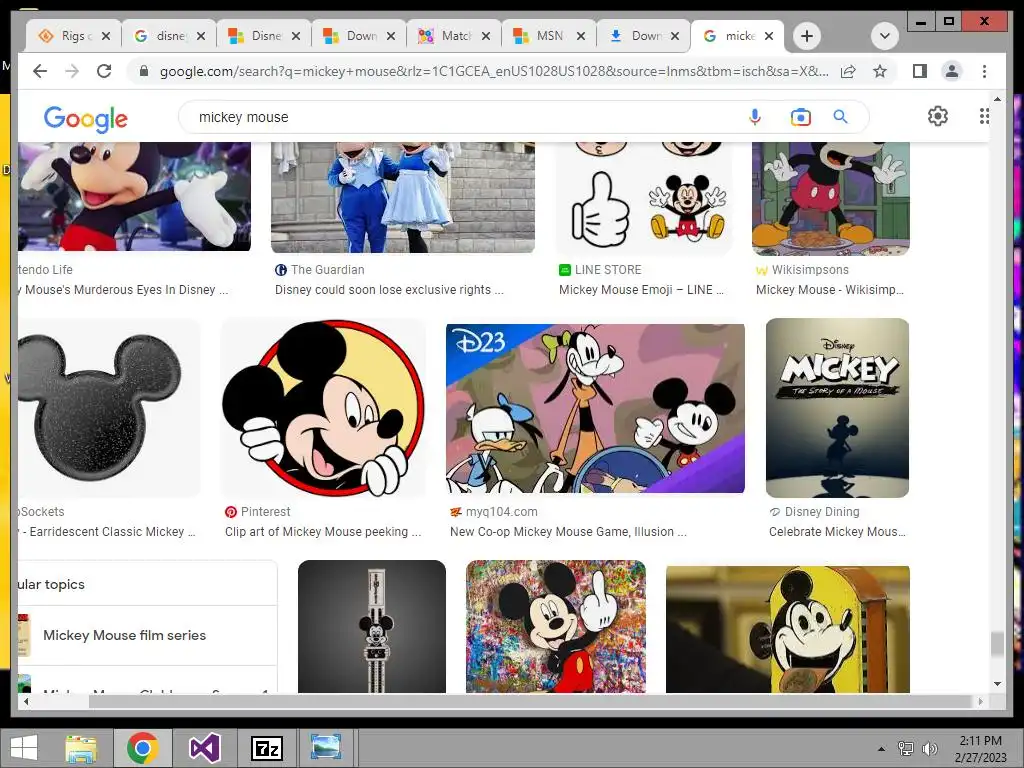Open File Explorer from the taskbar
Viewport: 1024px width, 768px height.
(x=81, y=748)
